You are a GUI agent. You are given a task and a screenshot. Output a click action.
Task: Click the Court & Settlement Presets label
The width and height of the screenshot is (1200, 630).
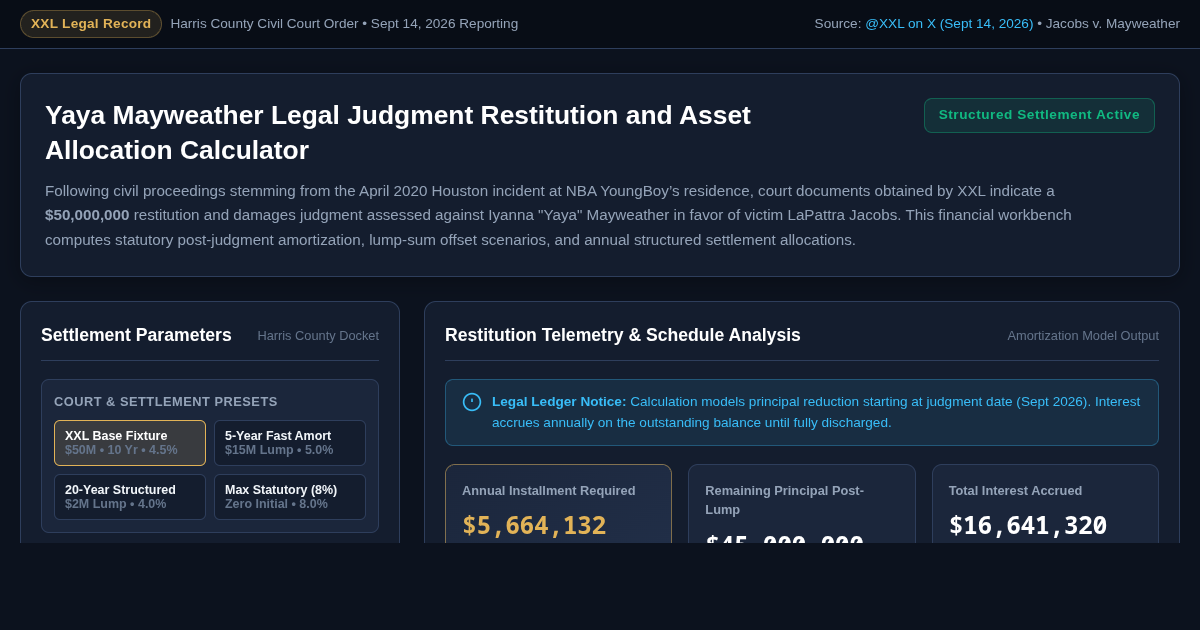coord(166,402)
